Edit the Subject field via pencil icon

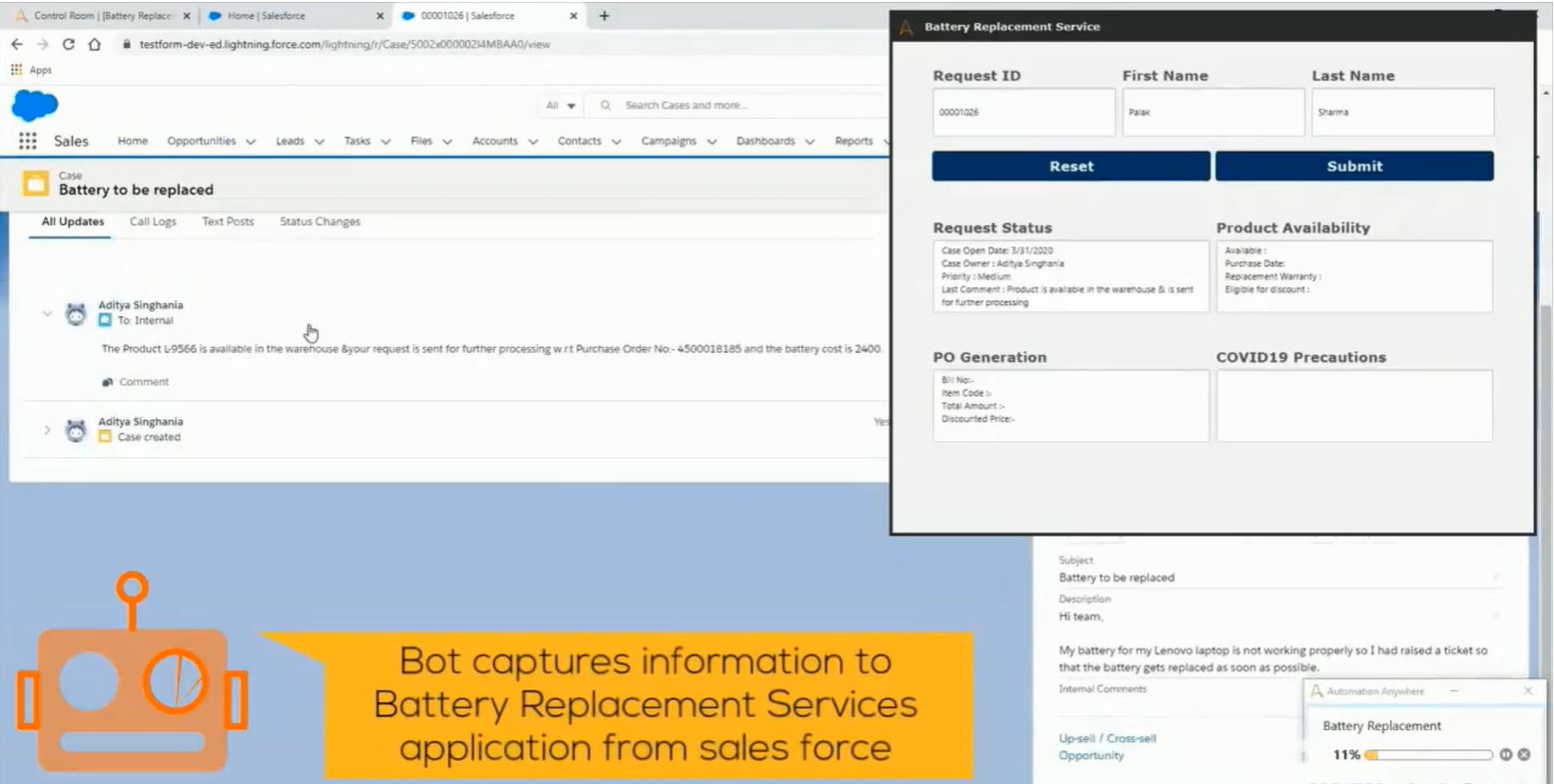coord(1495,578)
